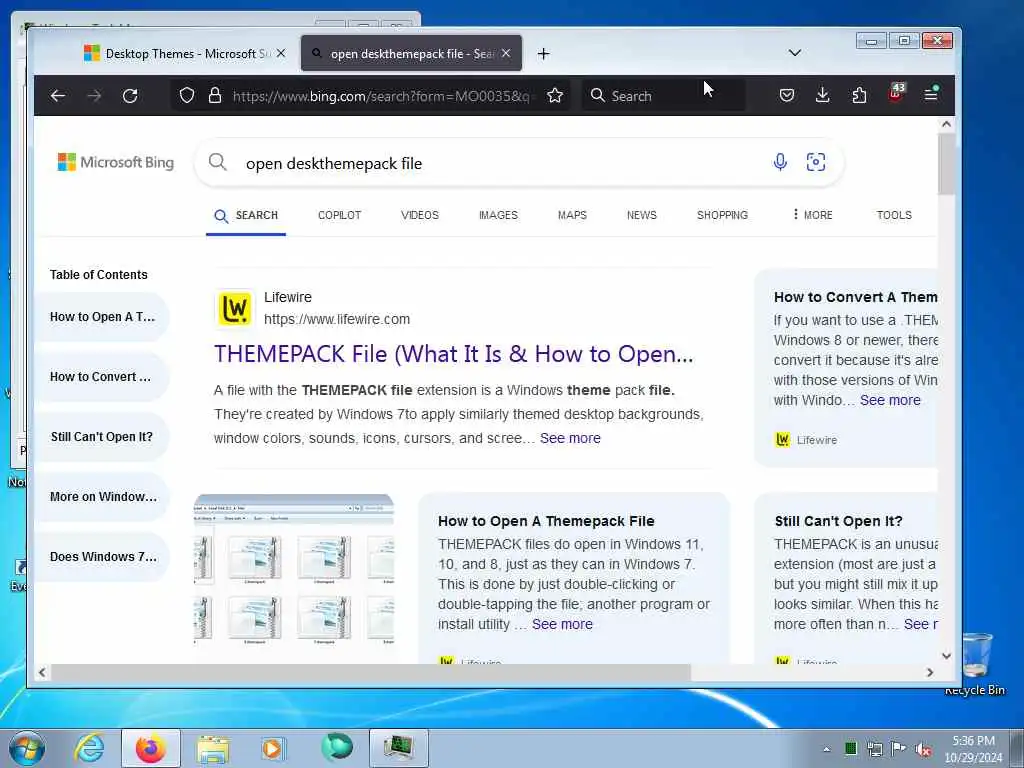Open the Firefox hamburger menu
The width and height of the screenshot is (1024, 768).
(931, 95)
